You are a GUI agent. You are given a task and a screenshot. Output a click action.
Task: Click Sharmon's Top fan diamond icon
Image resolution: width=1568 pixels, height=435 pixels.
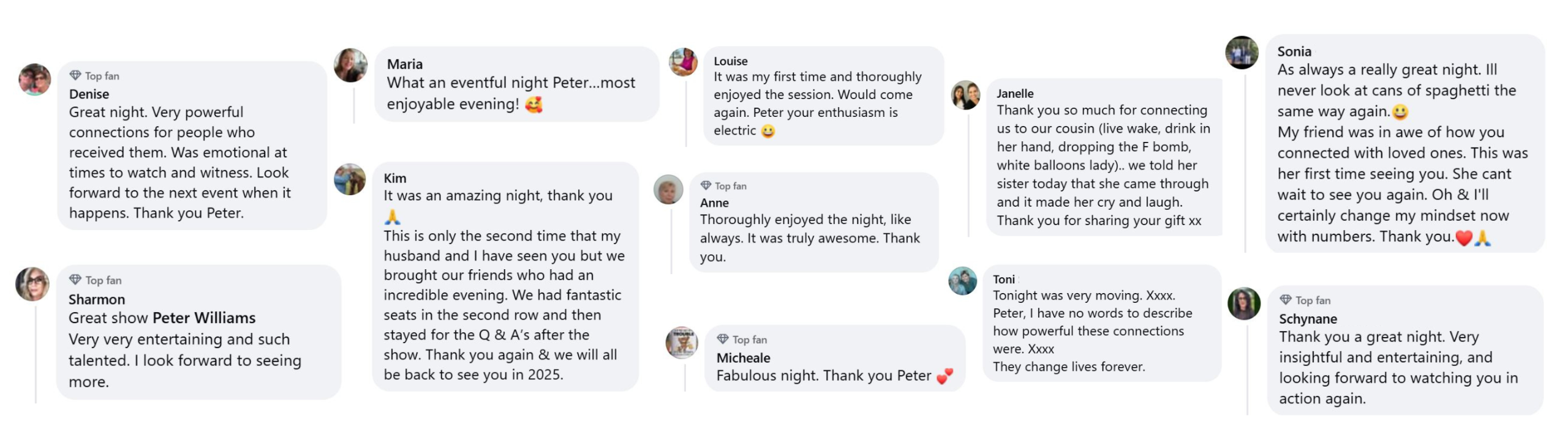coord(75,280)
